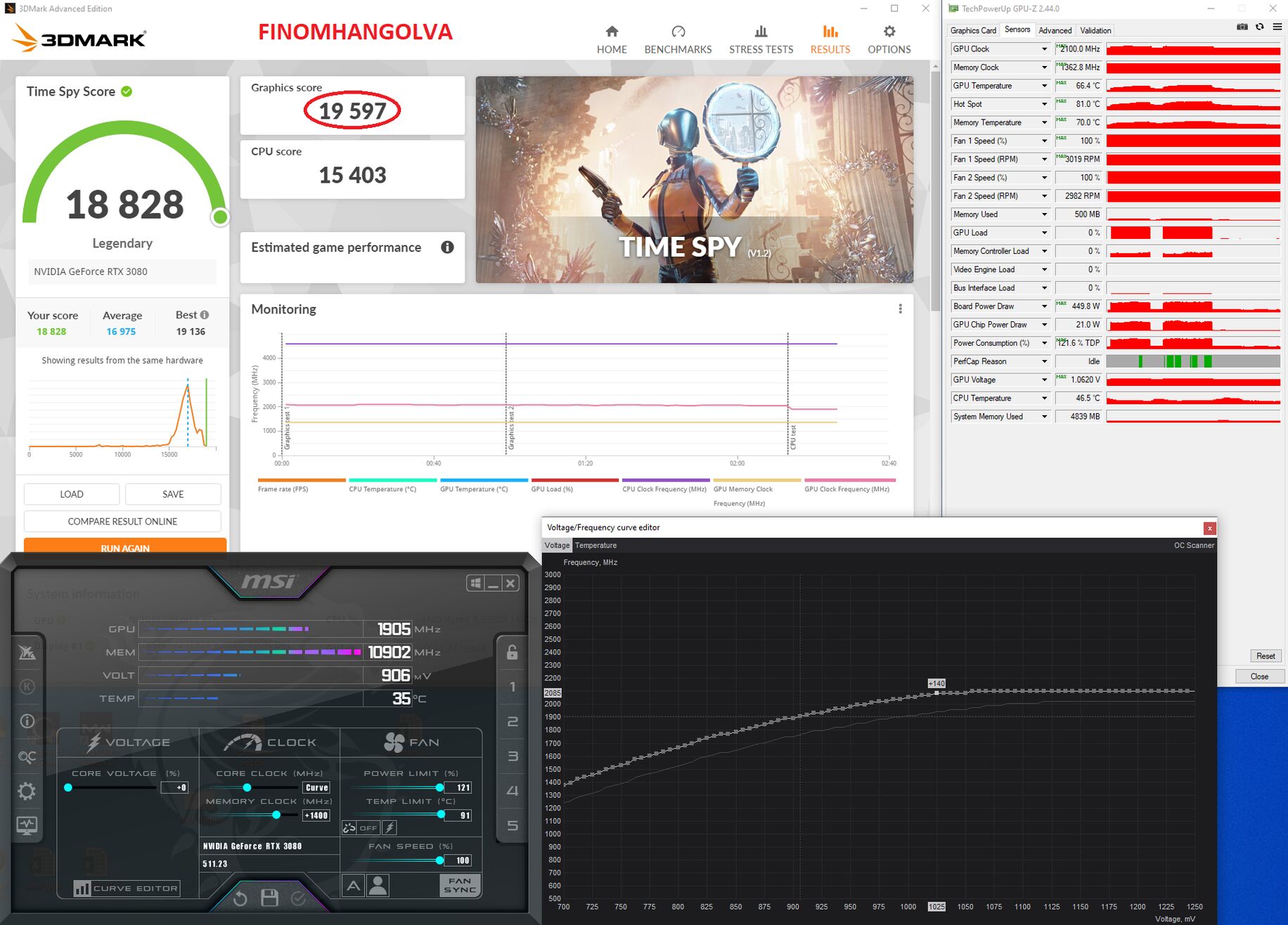The width and height of the screenshot is (1288, 925).
Task: Take a GPU-Z screenshot with camera icon
Action: [1242, 27]
